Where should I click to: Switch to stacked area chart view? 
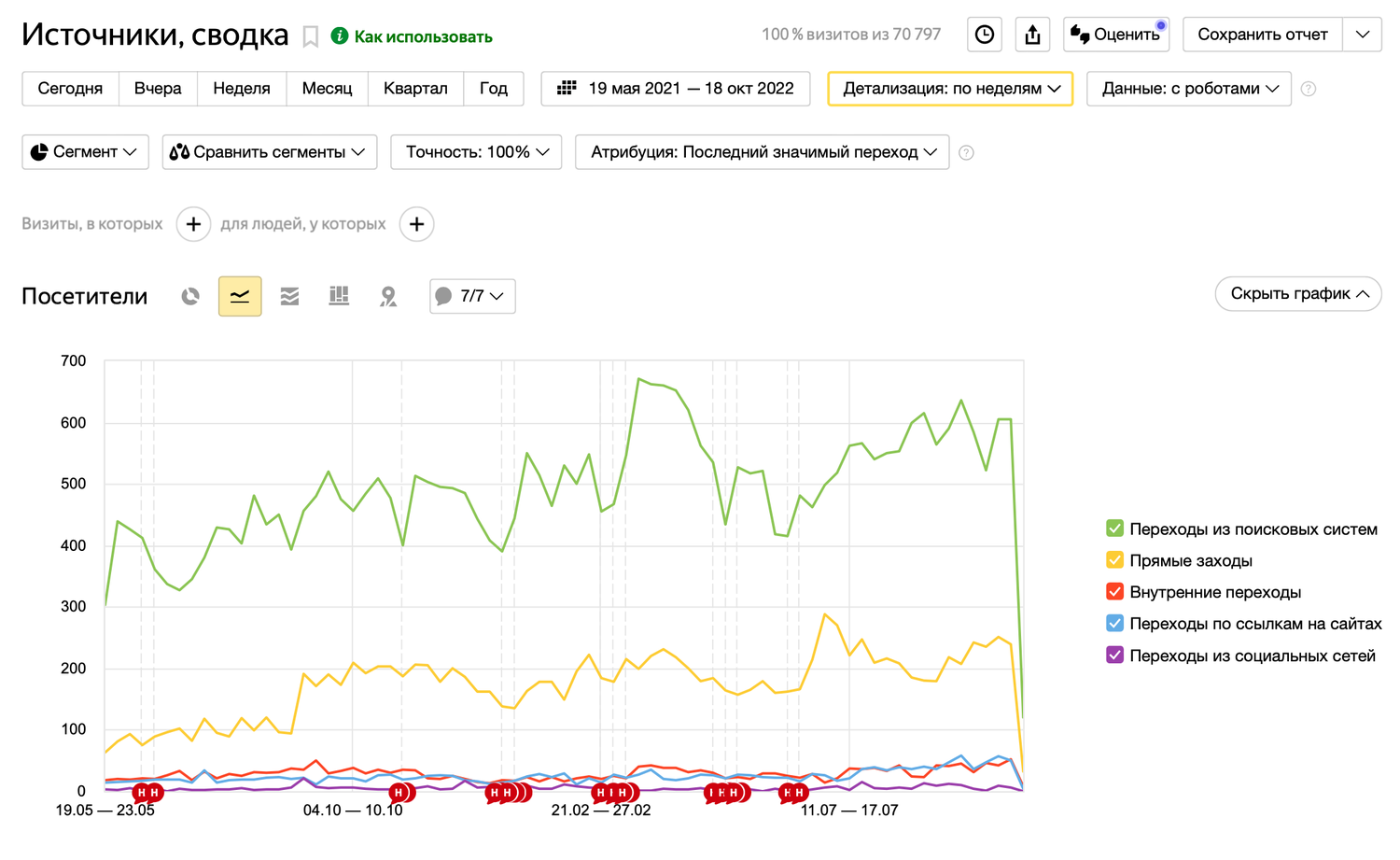pos(289,296)
